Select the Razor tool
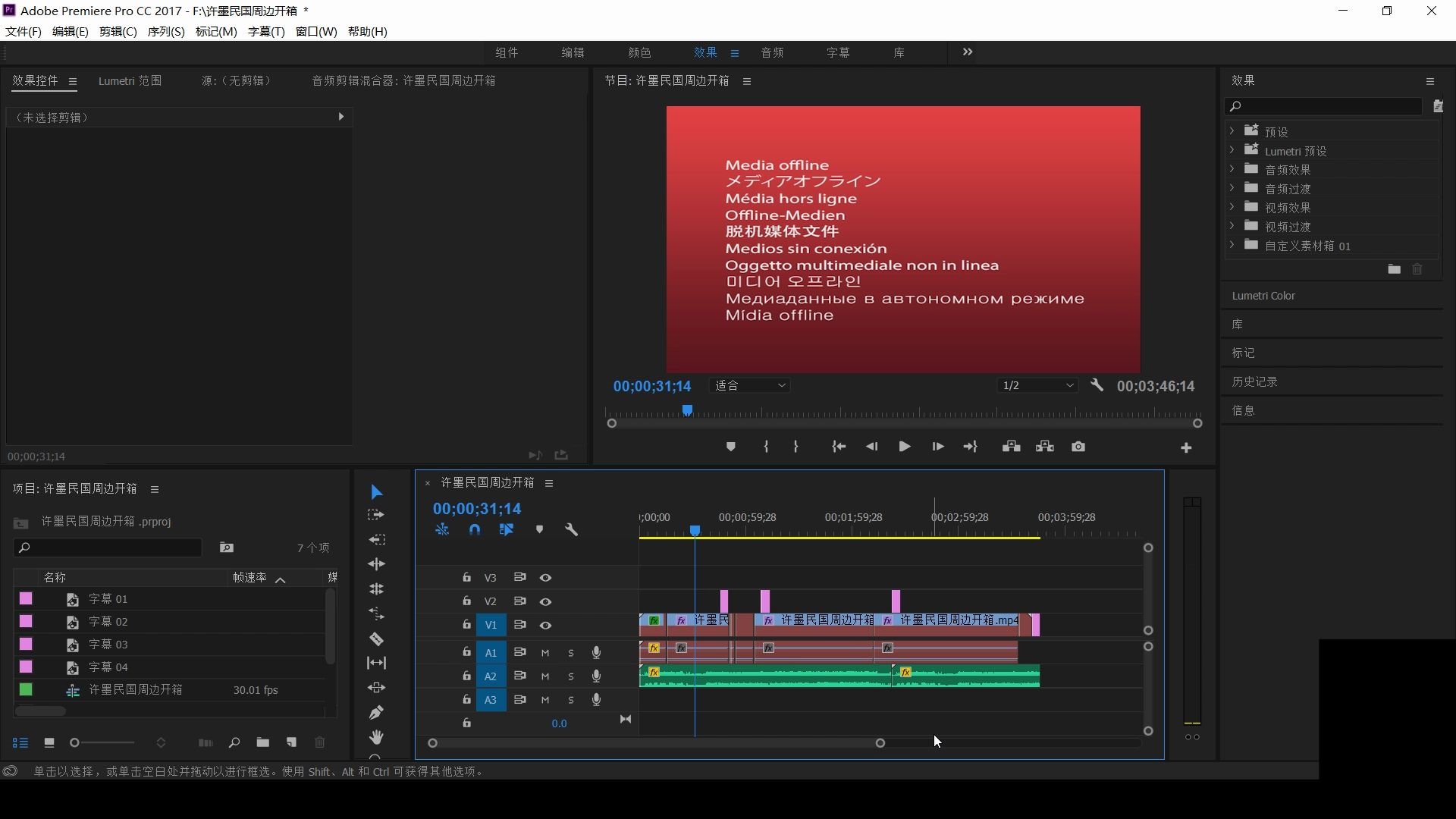This screenshot has height=819, width=1456. pos(376,639)
